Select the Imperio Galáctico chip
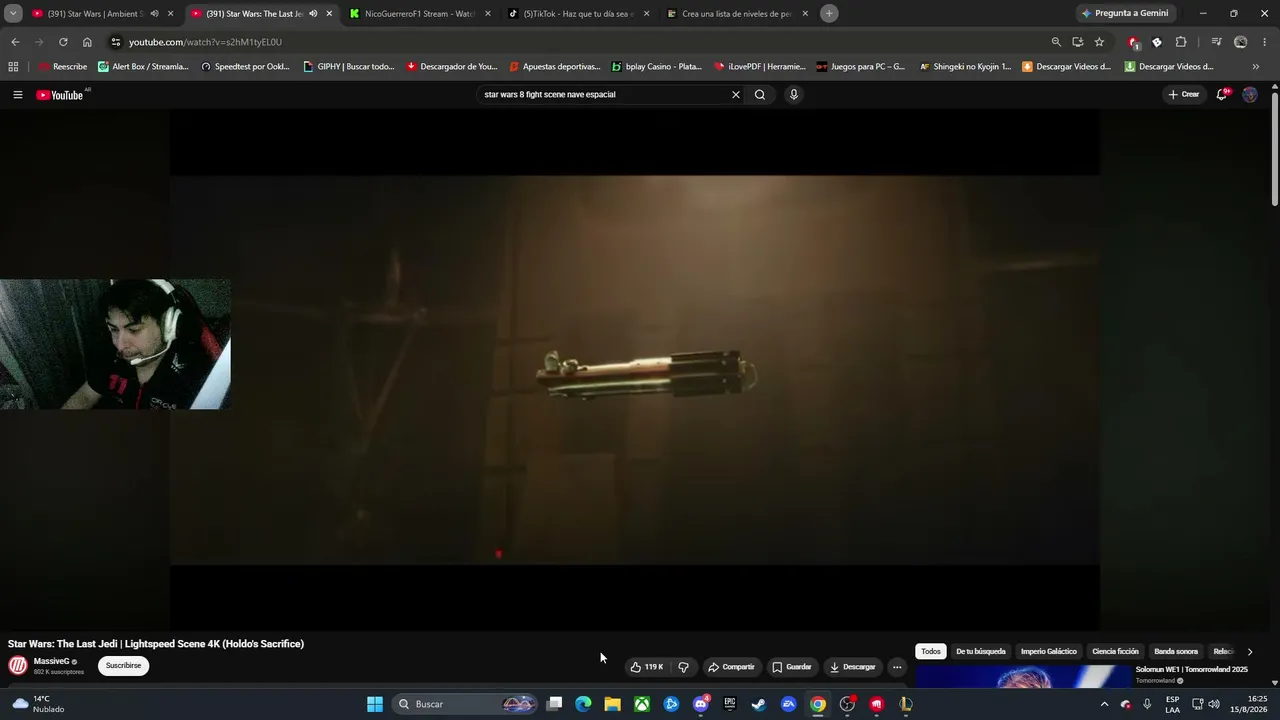The height and width of the screenshot is (720, 1280). coord(1049,652)
